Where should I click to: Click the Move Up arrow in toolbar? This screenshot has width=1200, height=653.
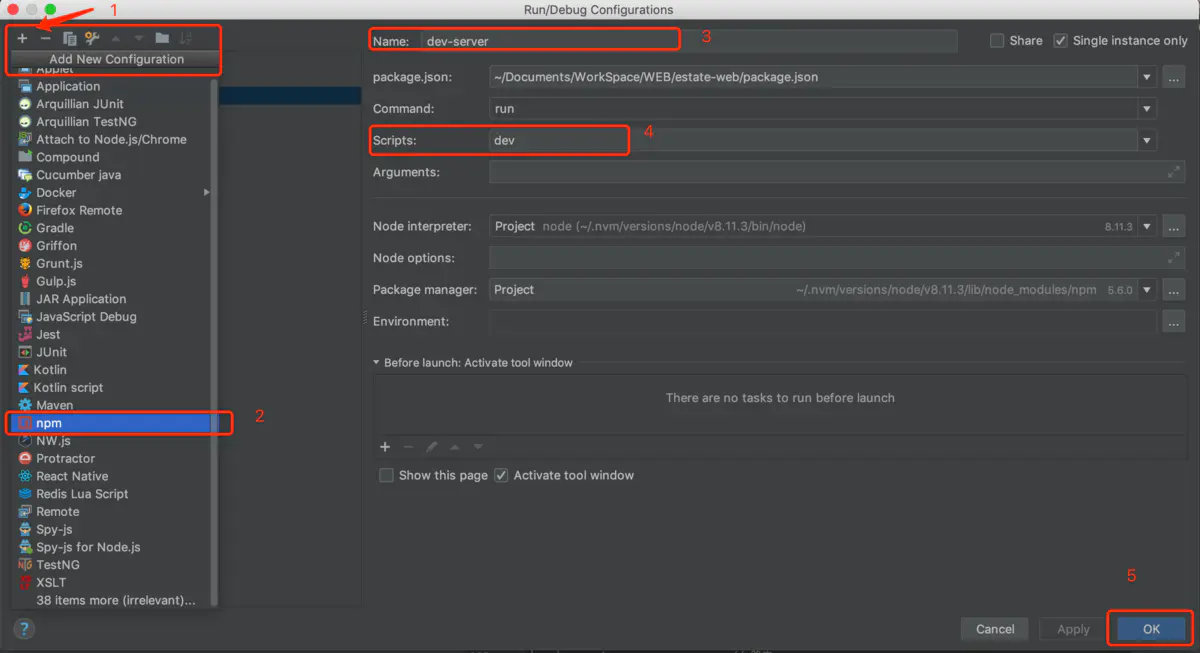(116, 38)
